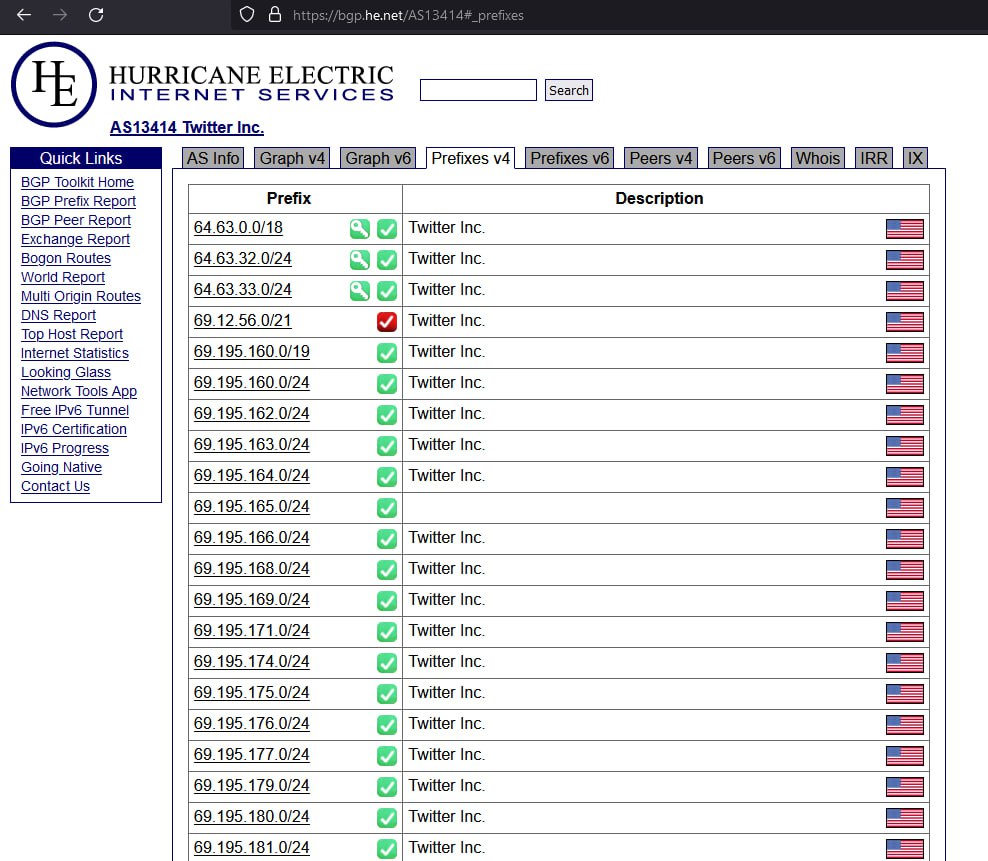Click green checkmark icon for 69.195.165.0/24
This screenshot has height=861, width=988.
tap(387, 507)
